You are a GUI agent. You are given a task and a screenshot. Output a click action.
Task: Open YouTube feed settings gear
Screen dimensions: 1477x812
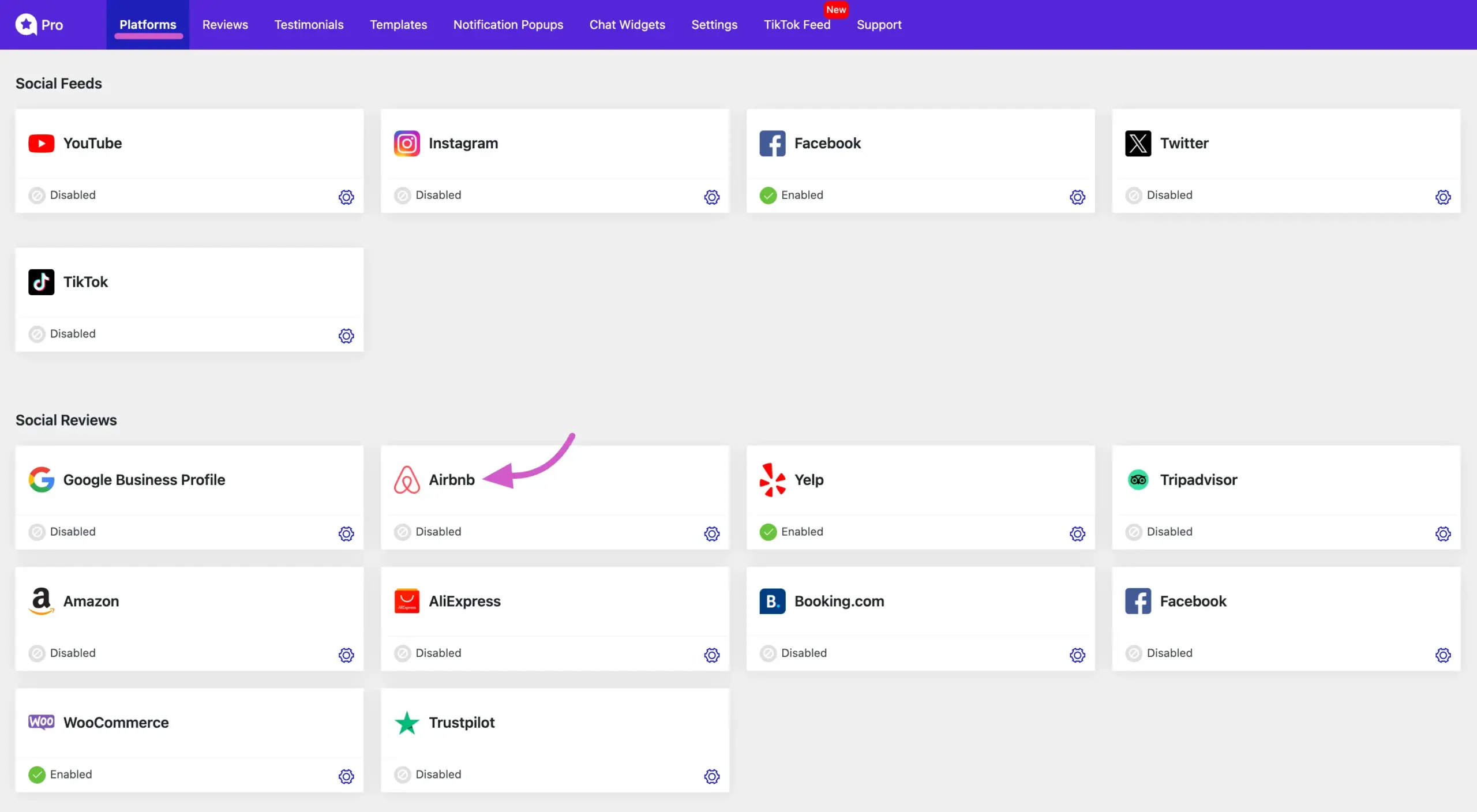click(x=346, y=197)
